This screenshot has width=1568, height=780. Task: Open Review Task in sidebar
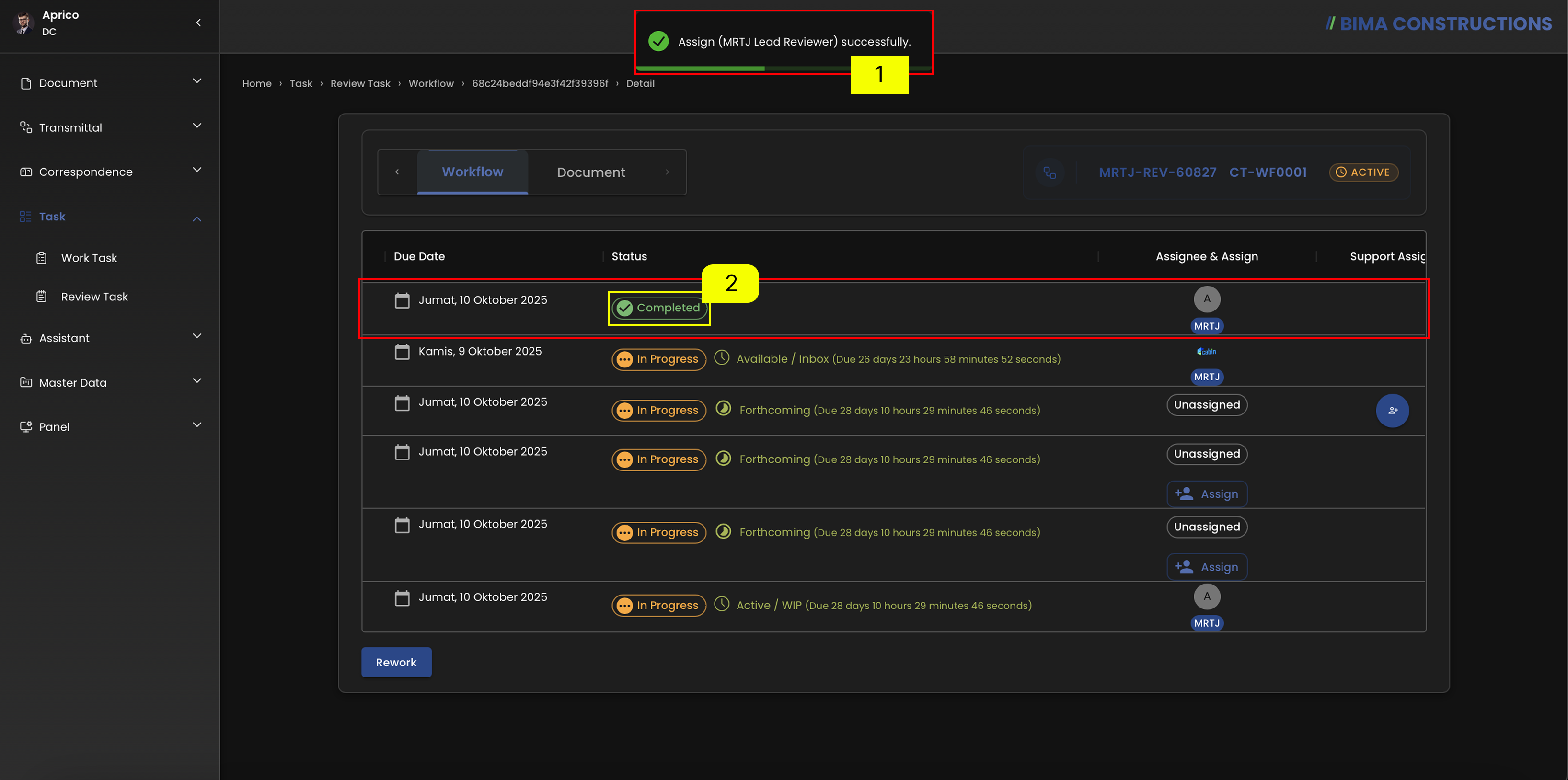[94, 297]
